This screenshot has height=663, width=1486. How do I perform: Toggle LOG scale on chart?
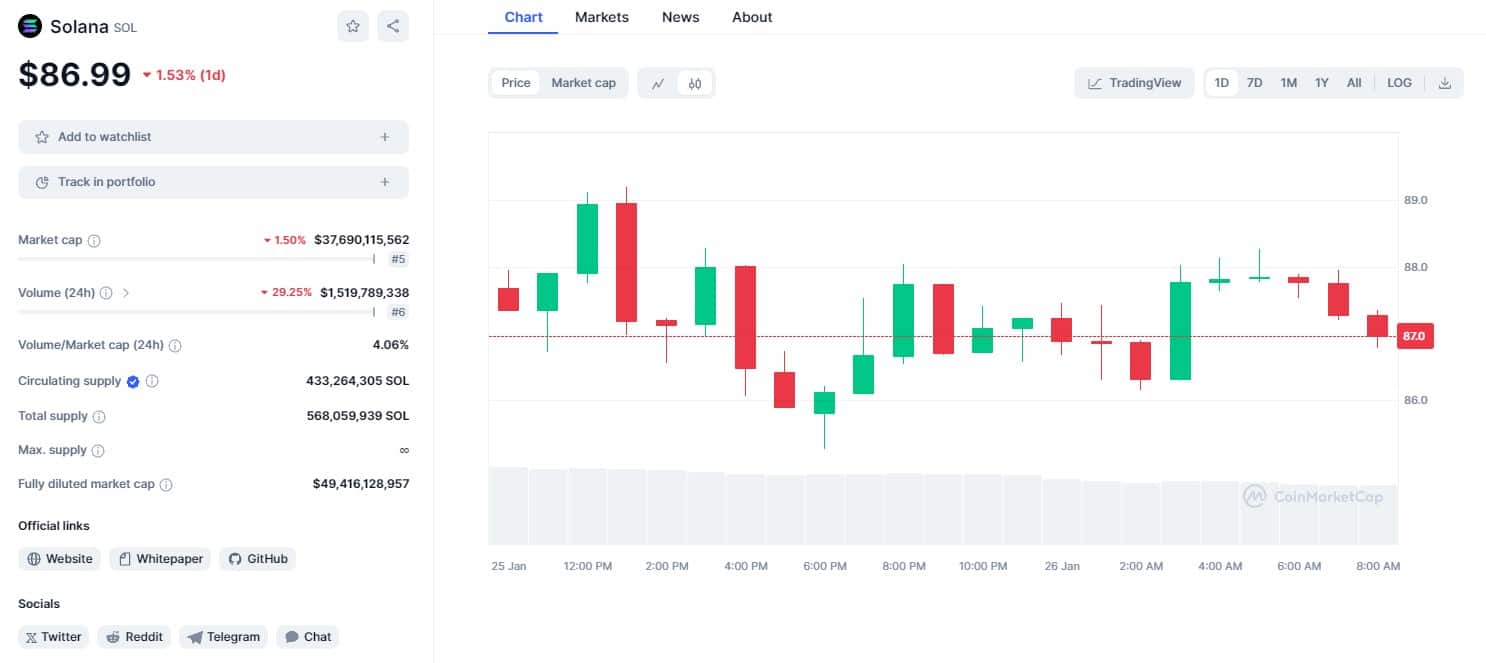coord(1399,83)
